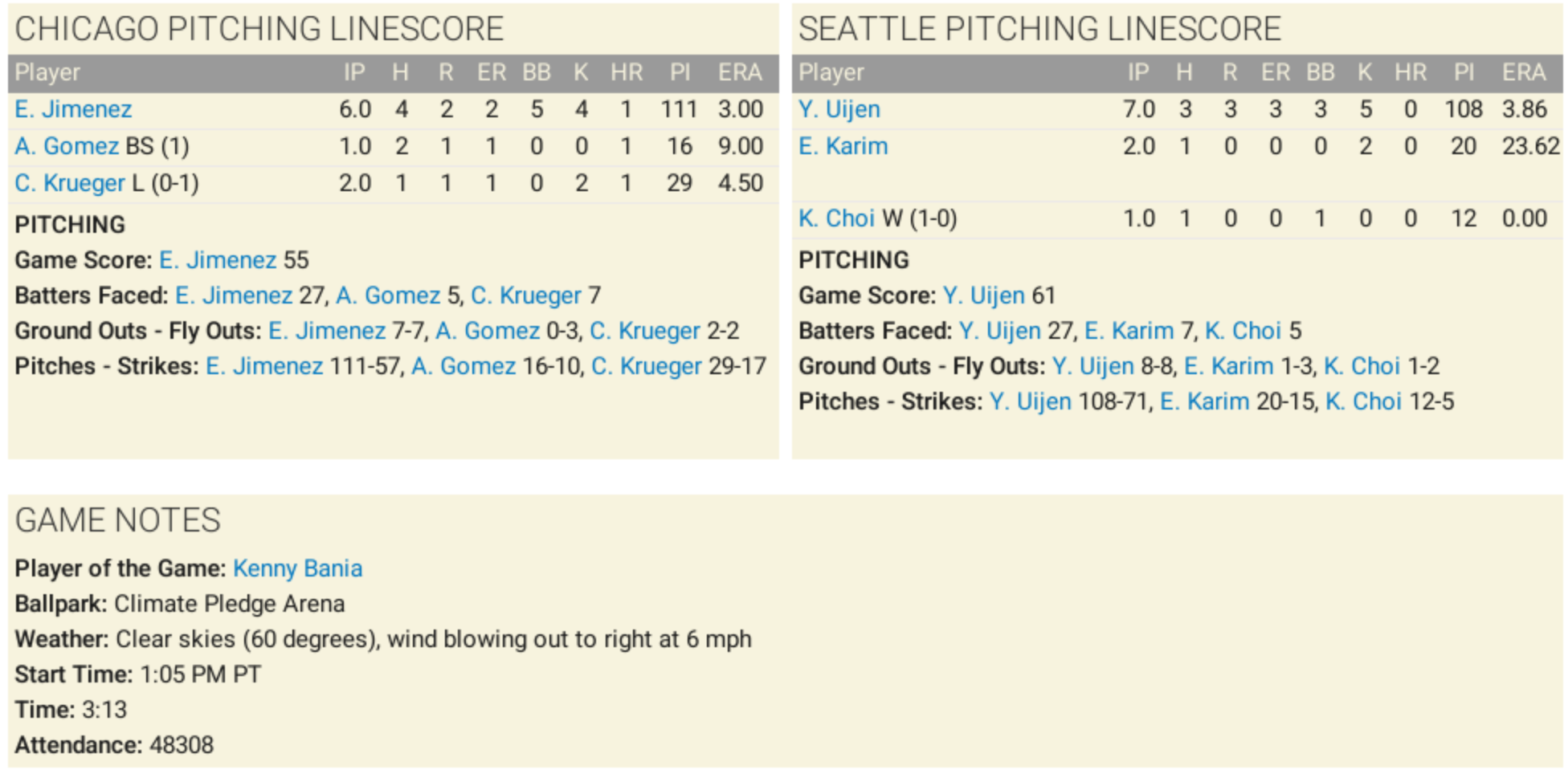1568x774 pixels.
Task: Open E. Karim in Seattle linescore table row
Action: [843, 146]
